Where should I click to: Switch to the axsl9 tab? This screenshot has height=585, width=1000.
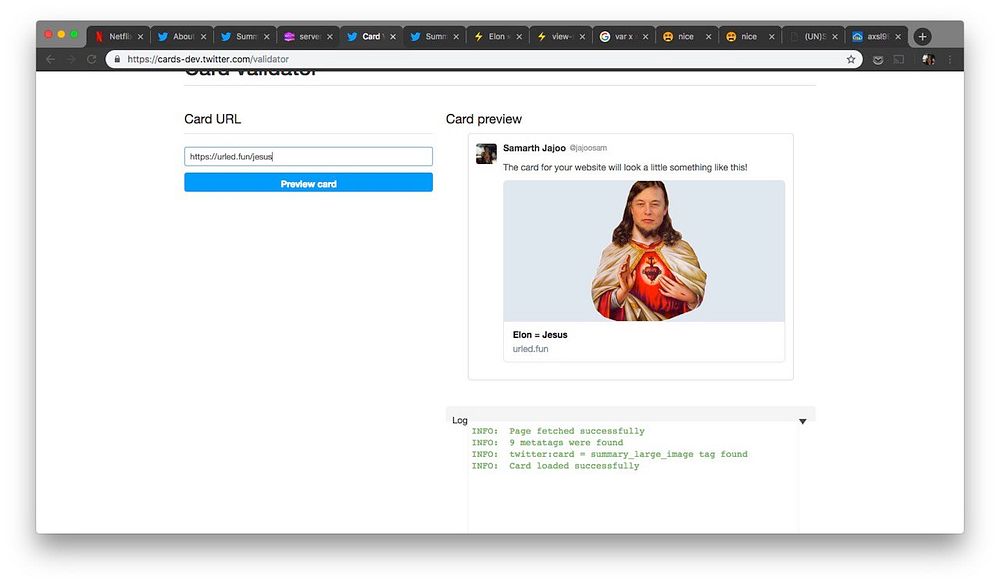coord(871,36)
